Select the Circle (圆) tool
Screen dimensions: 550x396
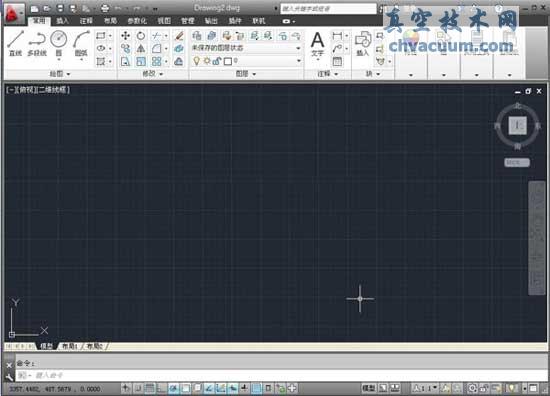(59, 43)
